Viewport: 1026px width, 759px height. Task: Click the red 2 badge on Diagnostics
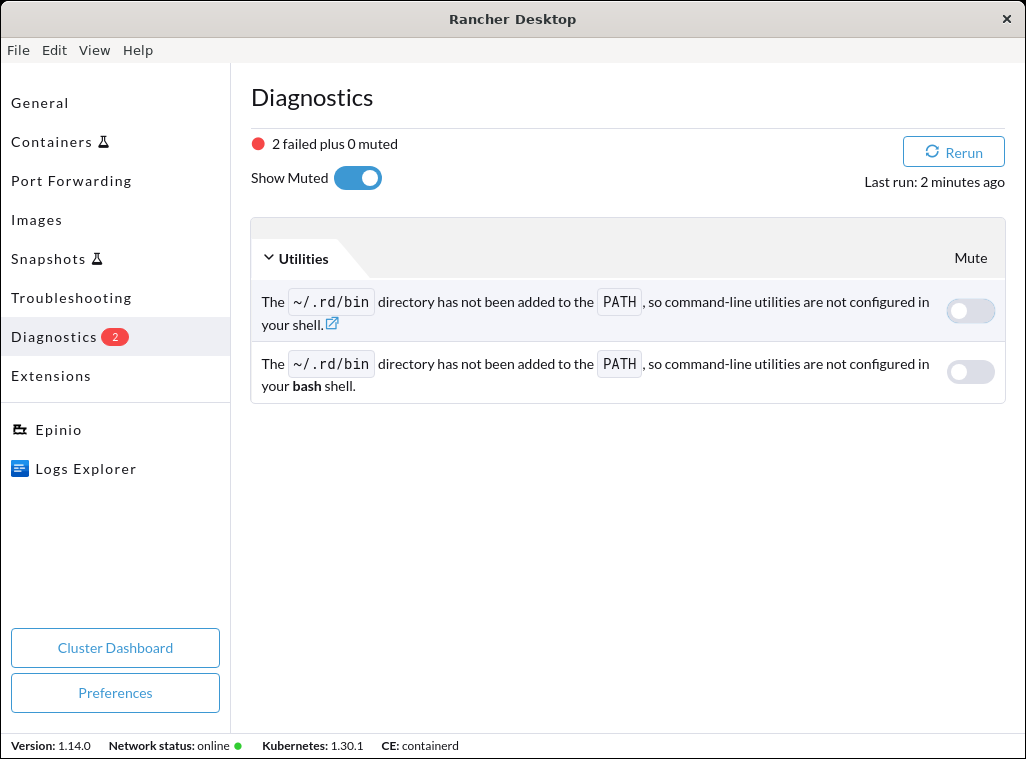click(115, 337)
